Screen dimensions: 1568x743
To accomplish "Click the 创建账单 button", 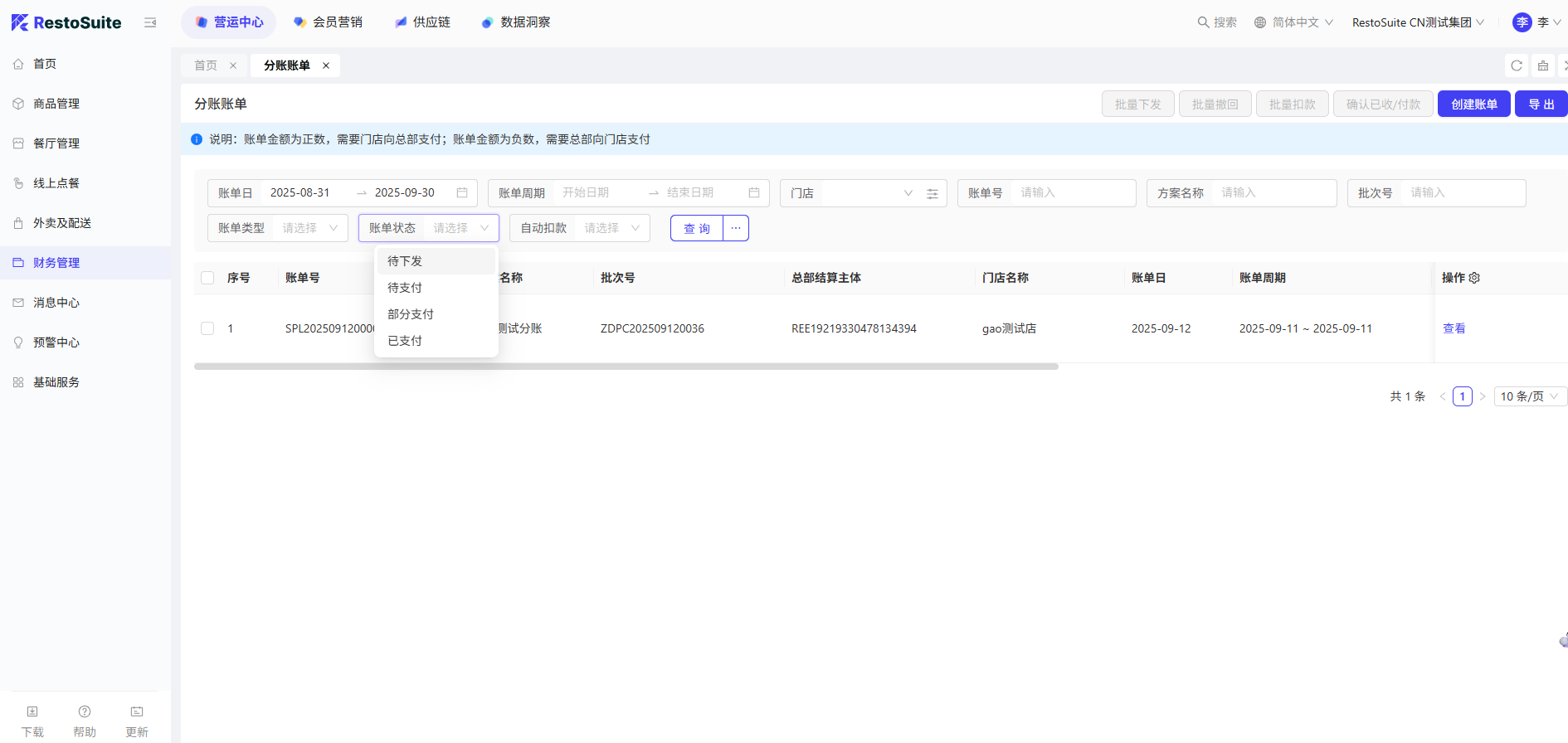I will coord(1473,104).
